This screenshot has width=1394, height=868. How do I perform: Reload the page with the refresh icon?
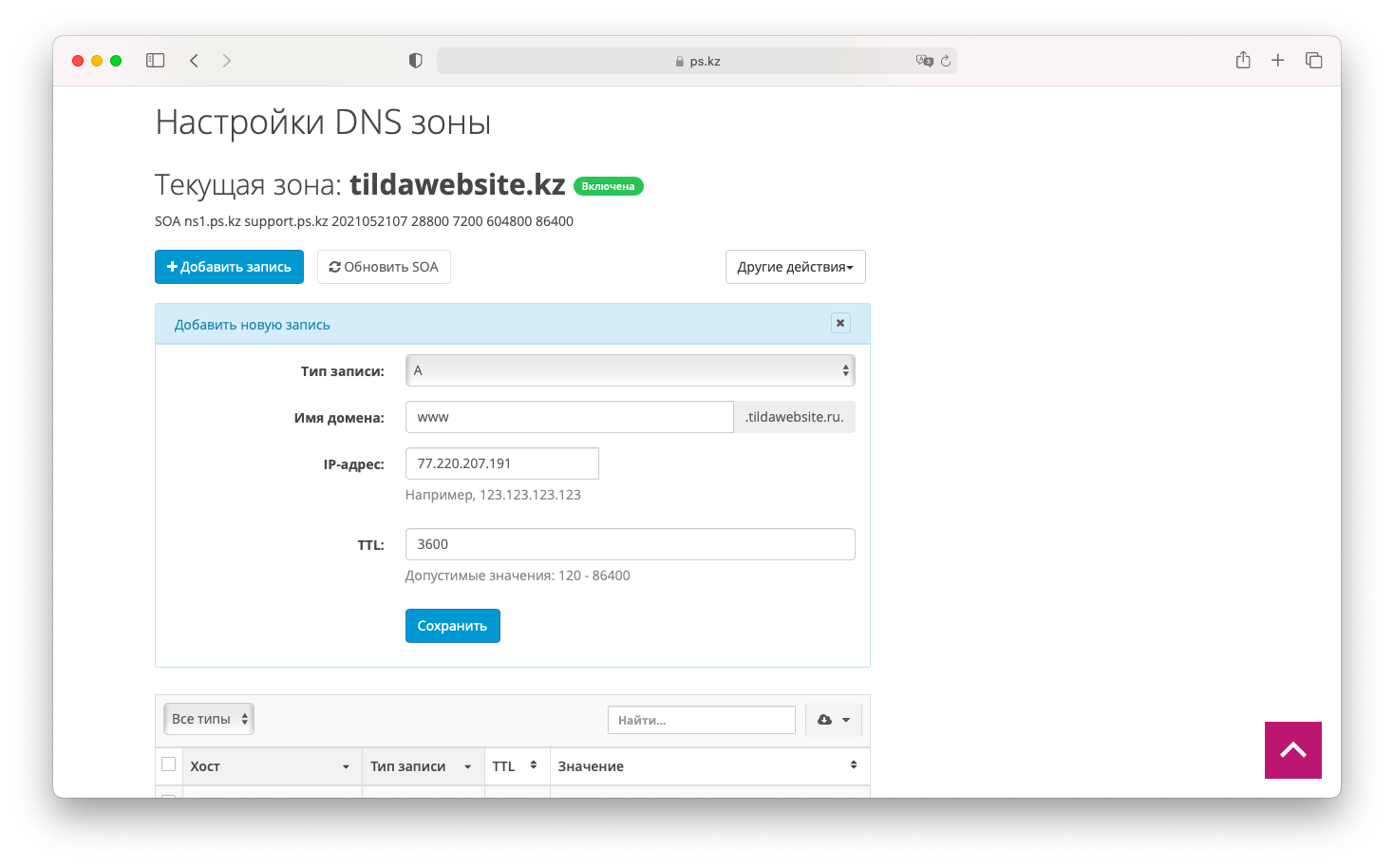tap(946, 61)
